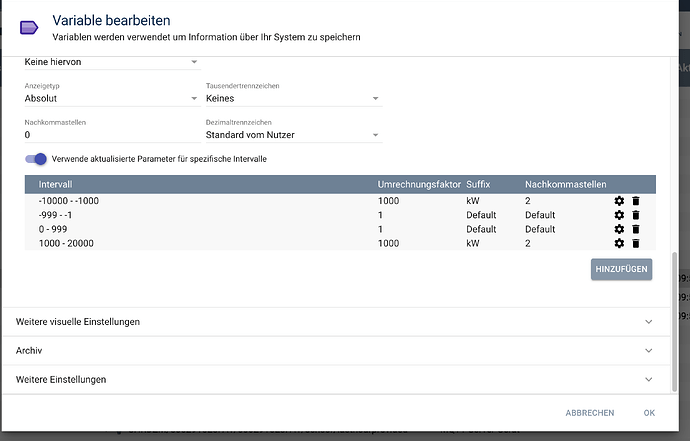Confirm the dialog with OK
Image resolution: width=690 pixels, height=441 pixels.
649,413
